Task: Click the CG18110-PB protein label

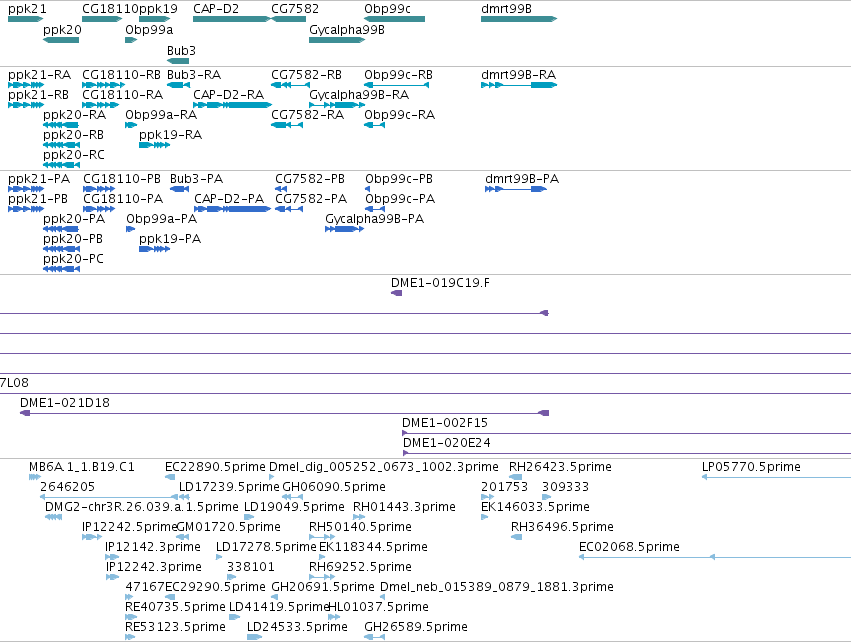Action: tap(122, 179)
